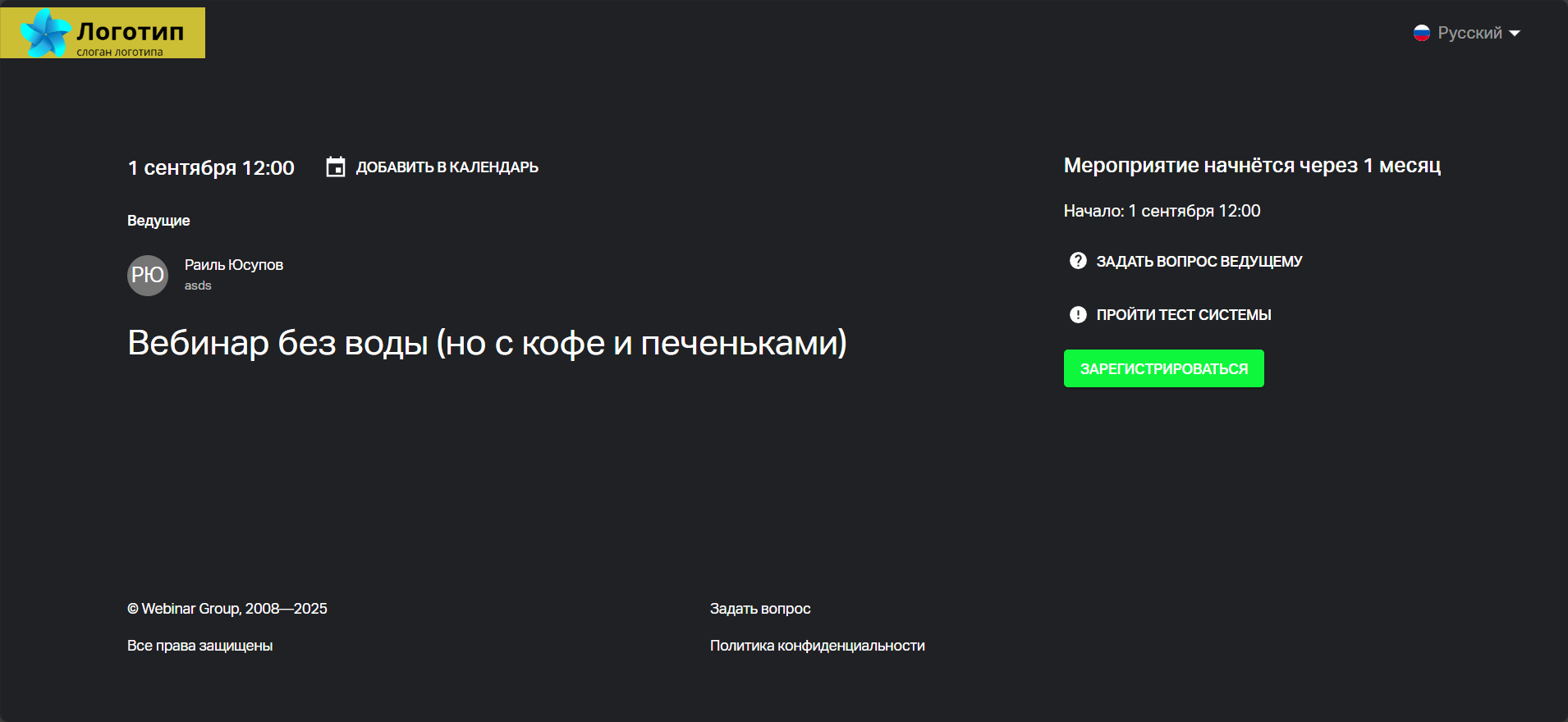Click the Начало: 1 сентября 12:00 text
Image resolution: width=1568 pixels, height=722 pixels.
(1162, 211)
